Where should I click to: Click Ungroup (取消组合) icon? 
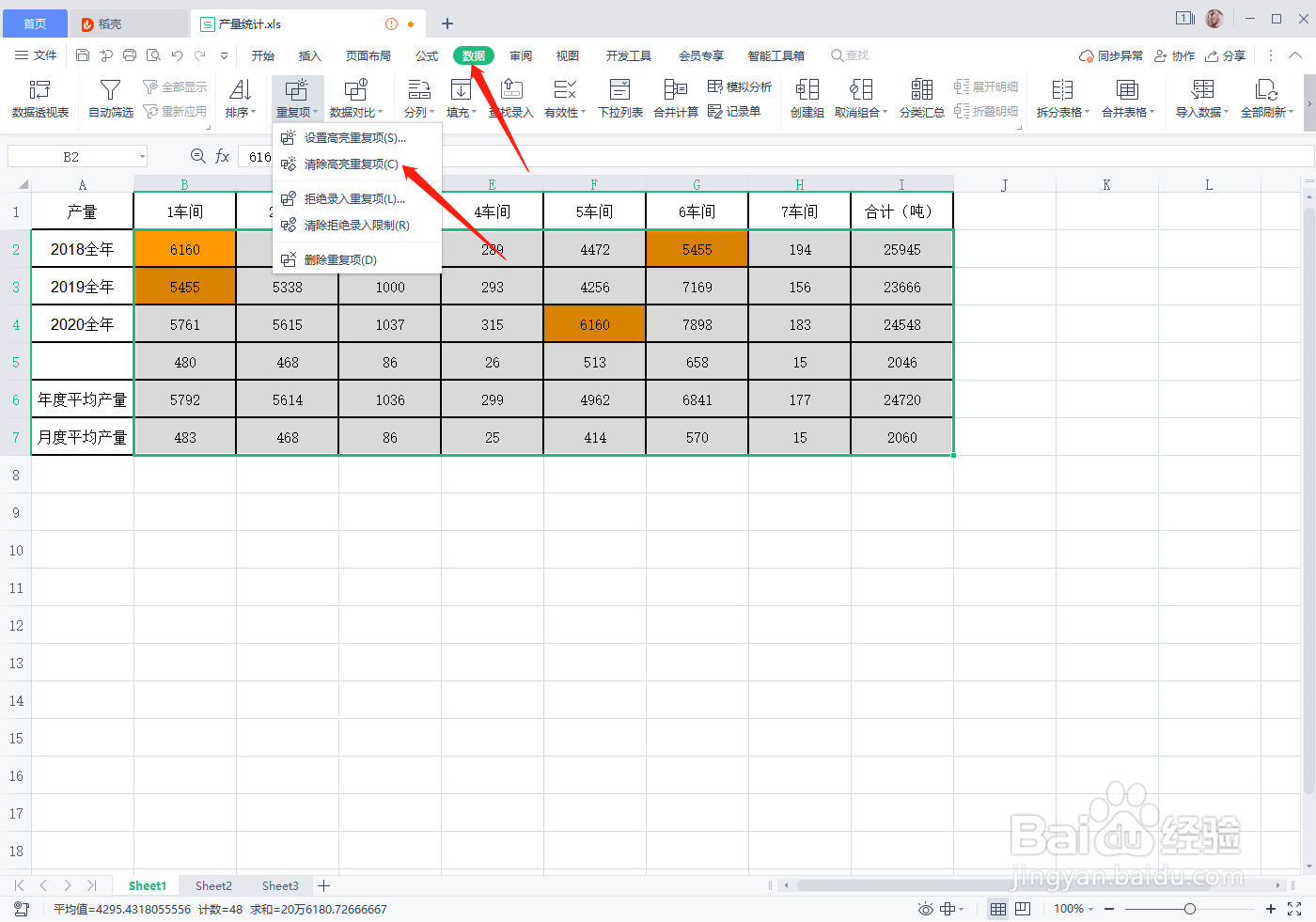860,98
